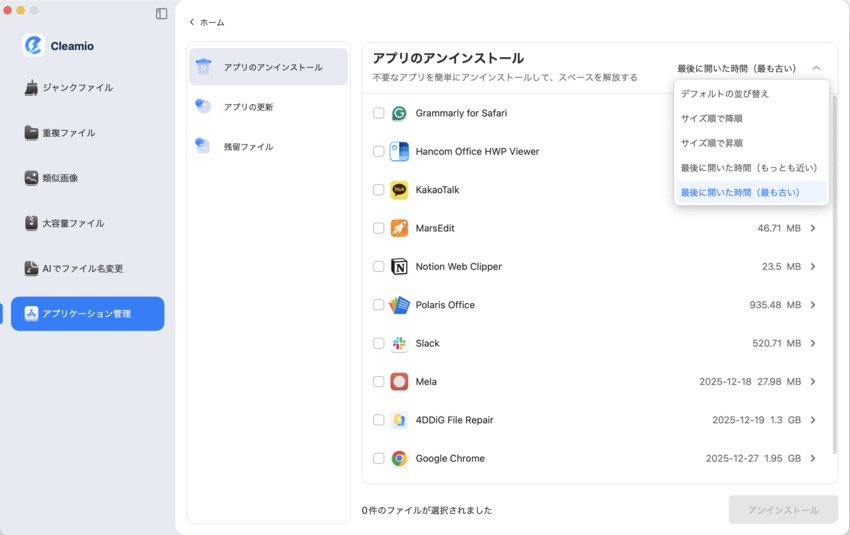
Task: Open the 重複ファイル section
Action: click(87, 133)
